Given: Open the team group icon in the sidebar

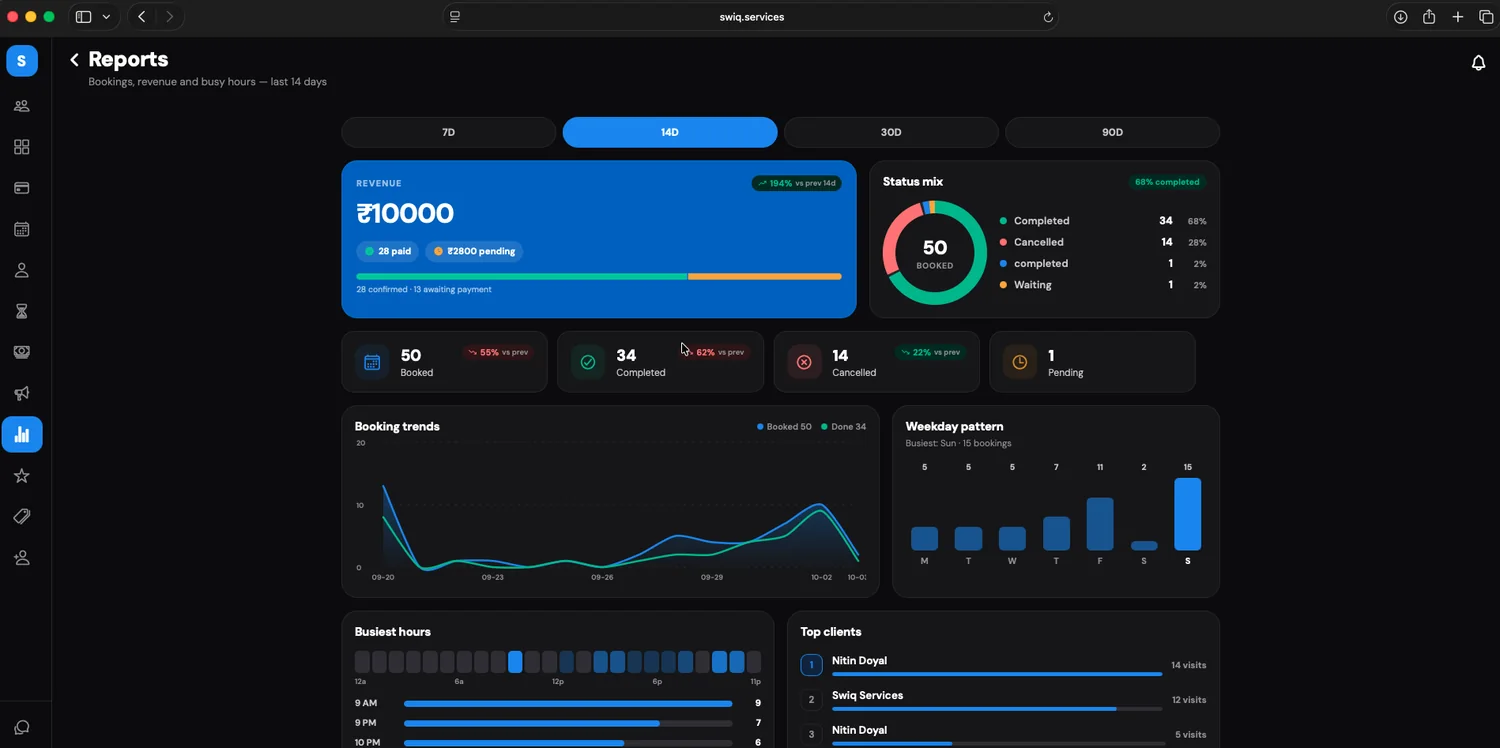Looking at the screenshot, I should tap(22, 106).
